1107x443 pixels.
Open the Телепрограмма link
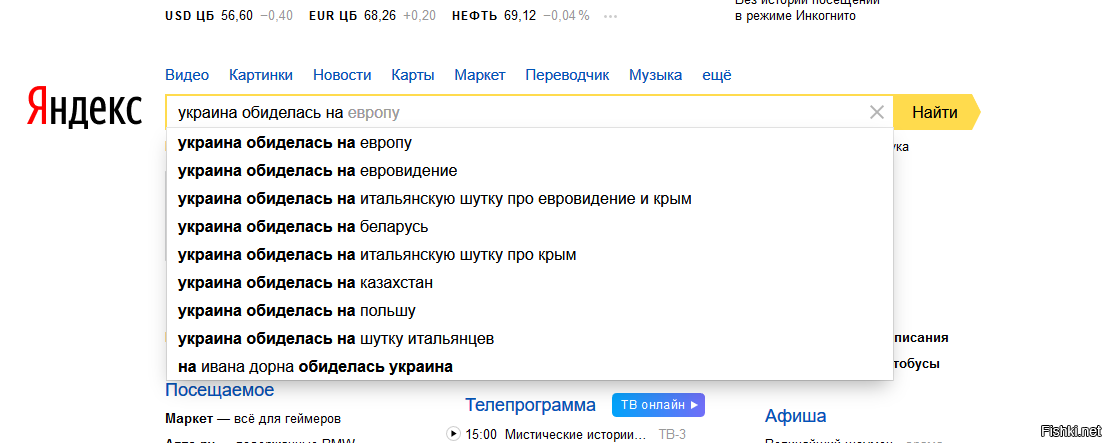pos(530,406)
